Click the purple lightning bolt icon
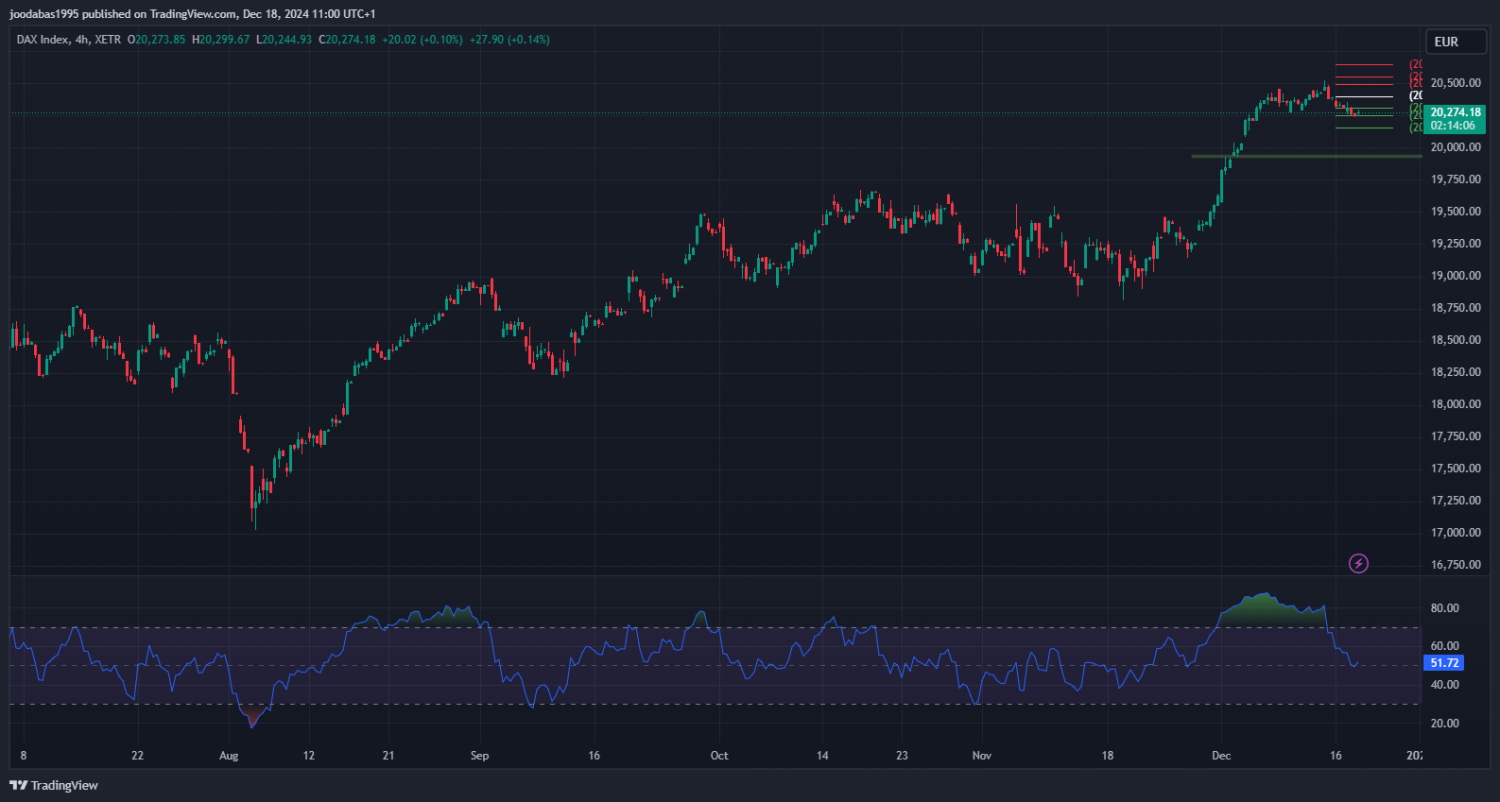1500x802 pixels. click(x=1358, y=564)
